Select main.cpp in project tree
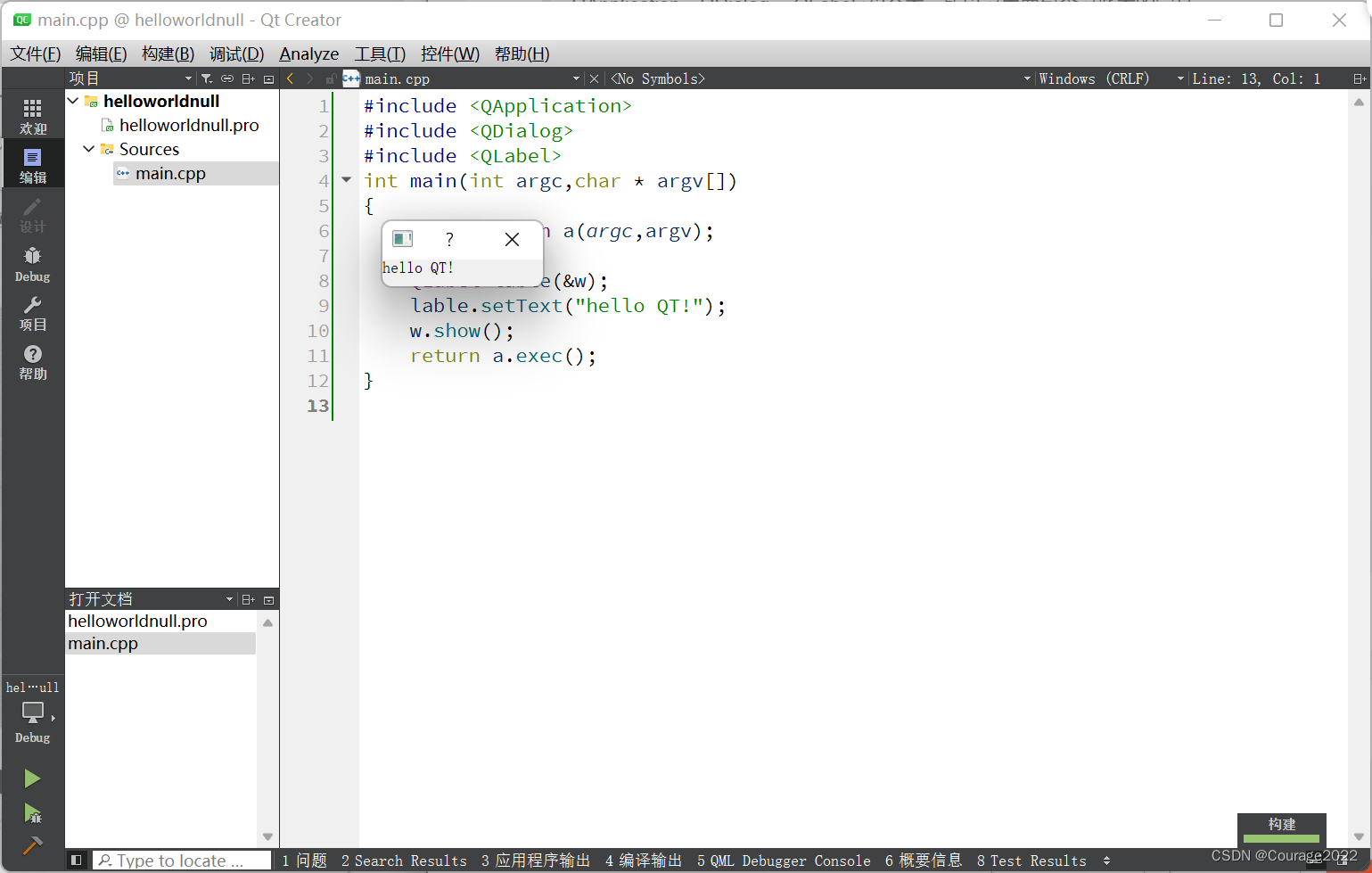This screenshot has height=873, width=1372. click(x=170, y=173)
